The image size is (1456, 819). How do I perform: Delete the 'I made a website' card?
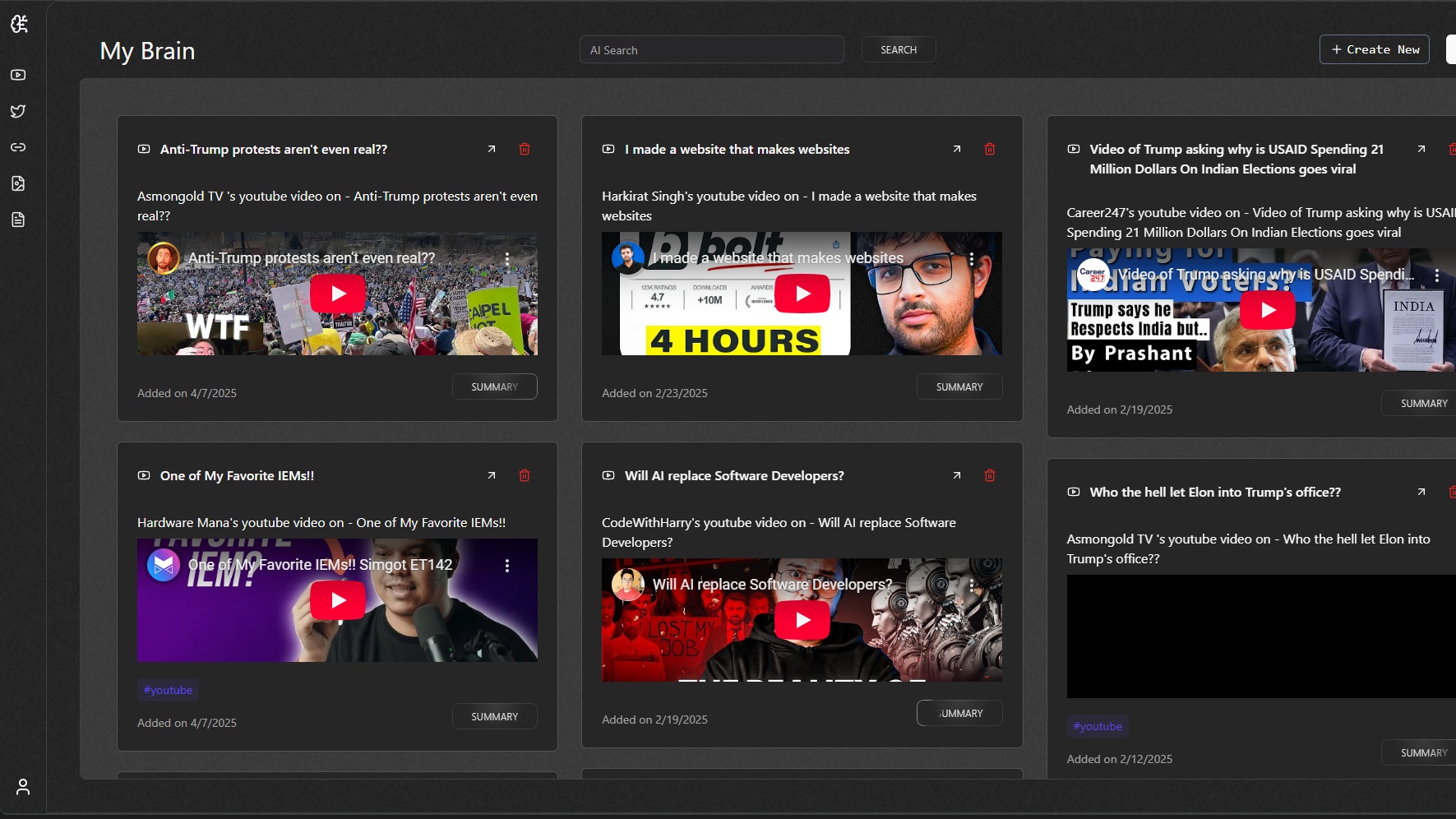point(990,149)
